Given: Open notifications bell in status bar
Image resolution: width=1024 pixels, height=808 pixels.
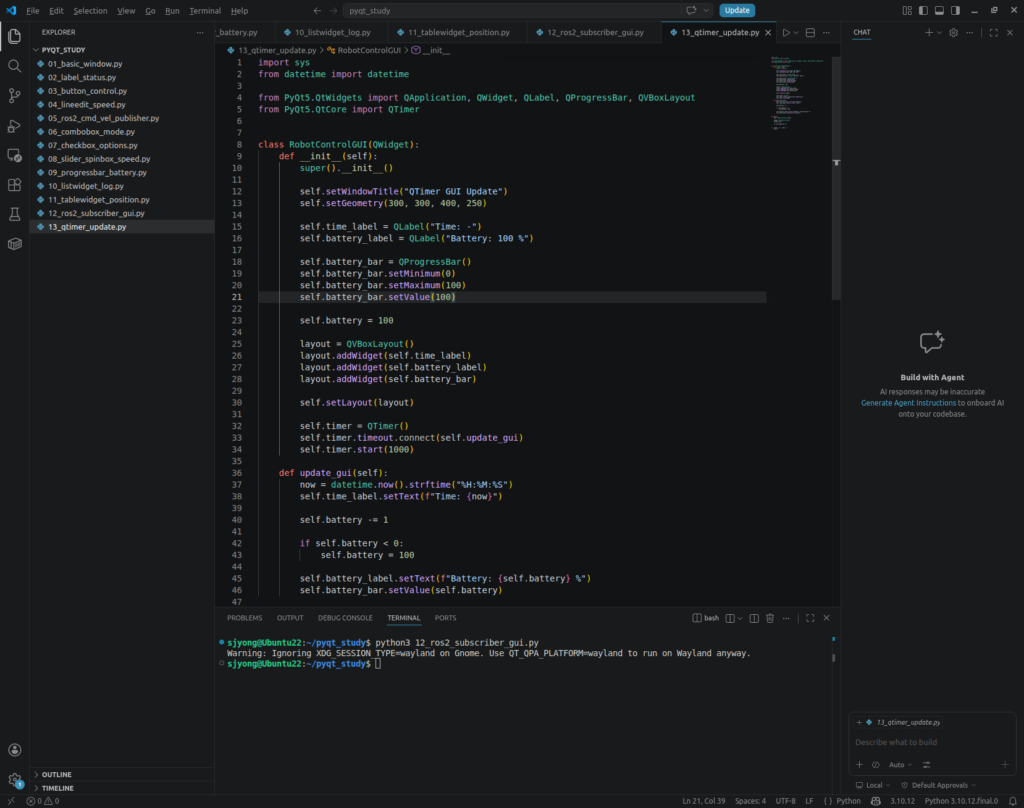Looking at the screenshot, I should tap(1013, 801).
